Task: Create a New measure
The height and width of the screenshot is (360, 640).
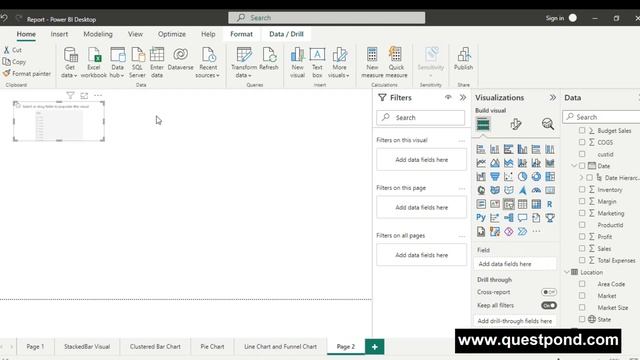Action: 372,62
